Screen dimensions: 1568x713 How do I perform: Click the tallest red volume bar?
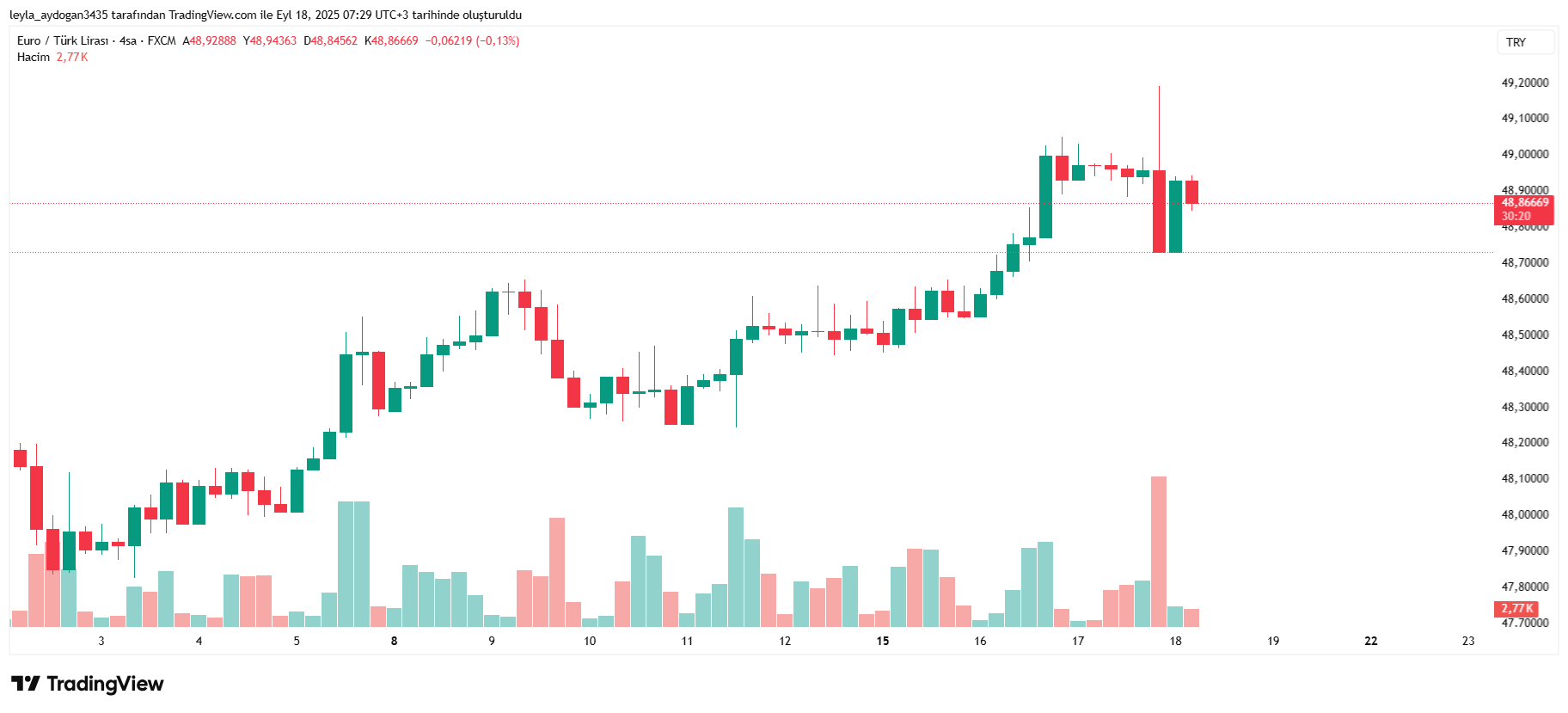tap(1158, 550)
